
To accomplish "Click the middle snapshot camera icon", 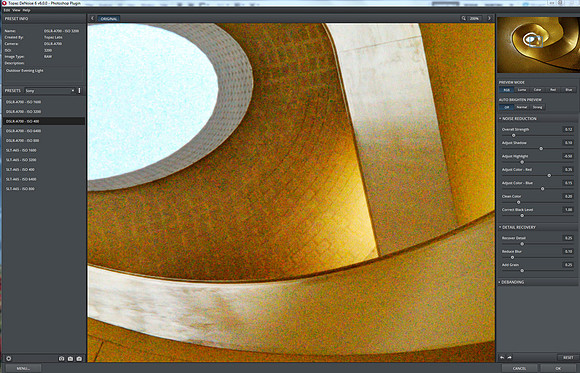I will (x=70, y=359).
